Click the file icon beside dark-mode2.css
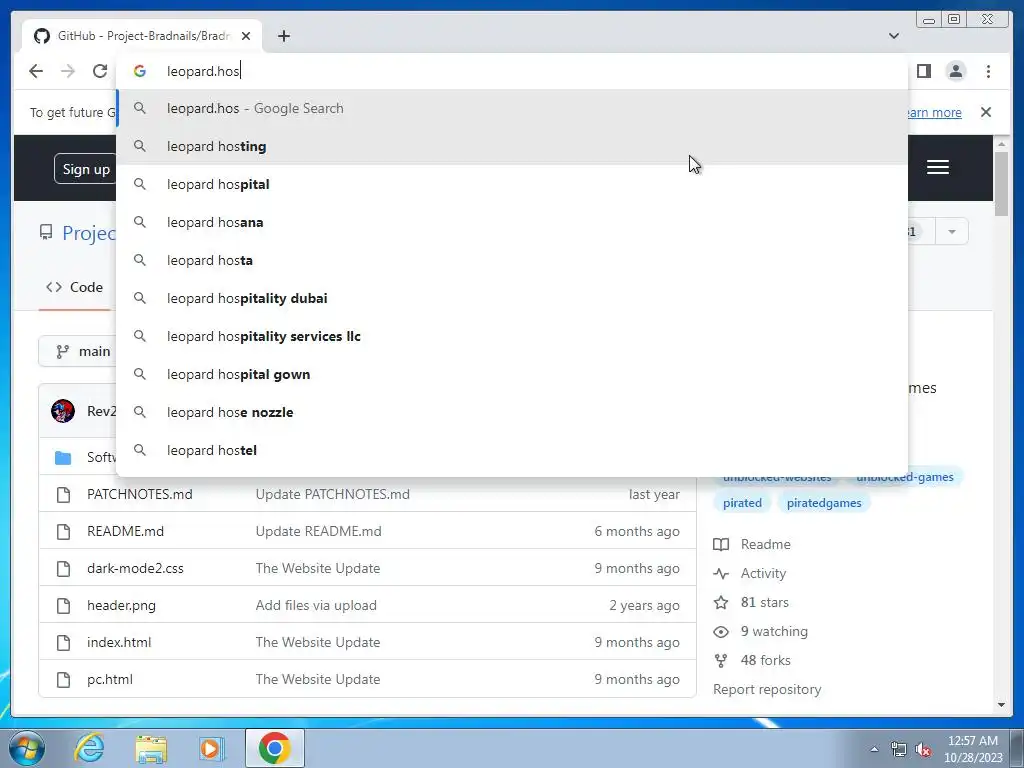The height and width of the screenshot is (768, 1024). pos(63,569)
